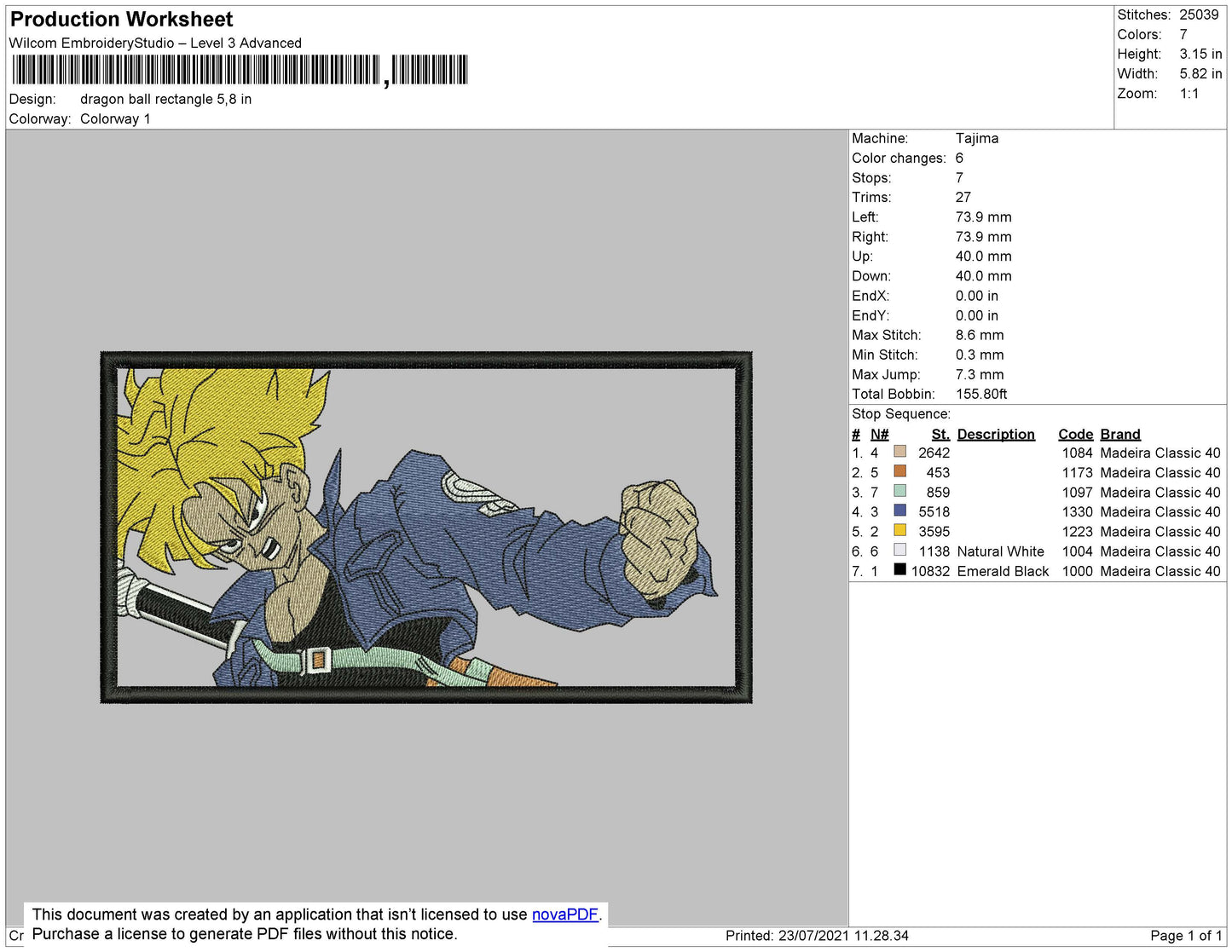Click the 'Printed: 23/07/2021 11.28.34' timestamp
Image resolution: width=1232 pixels, height=952 pixels.
[817, 936]
